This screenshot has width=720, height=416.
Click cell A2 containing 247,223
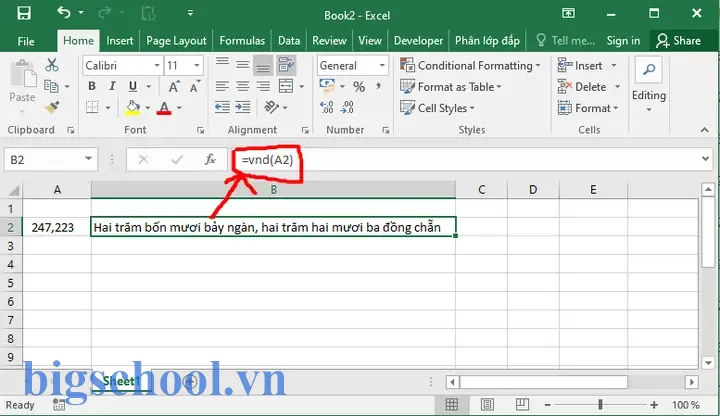click(x=57, y=227)
